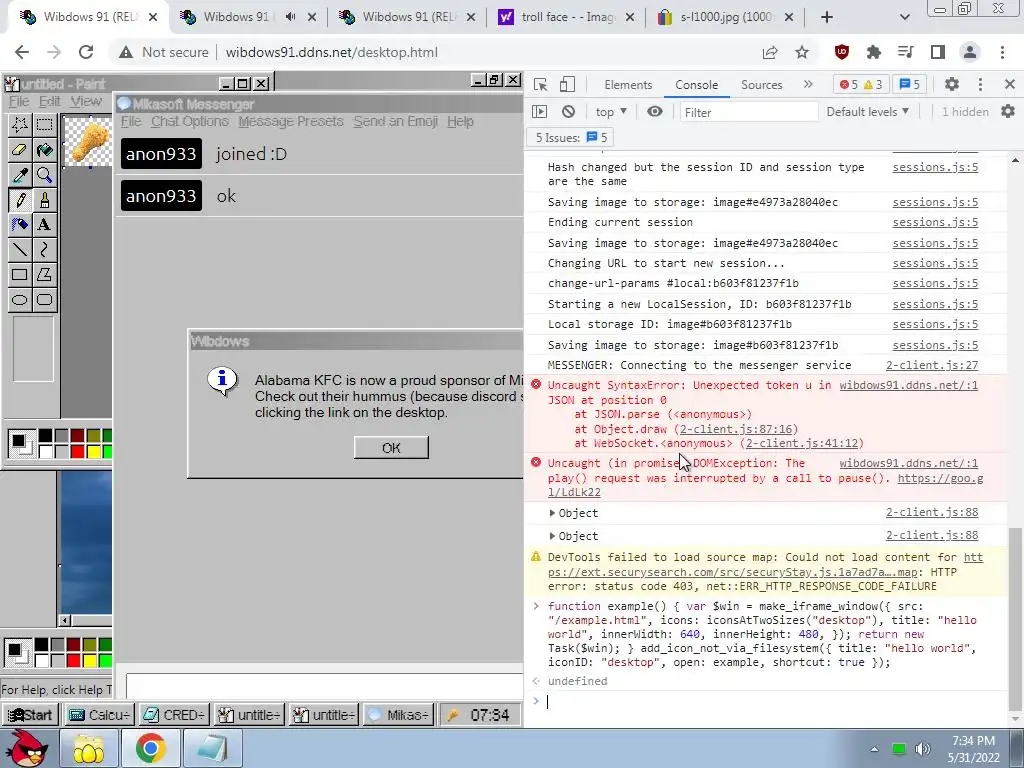The image size is (1024, 768).
Task: Open the errors and warnings counter
Action: click(861, 84)
